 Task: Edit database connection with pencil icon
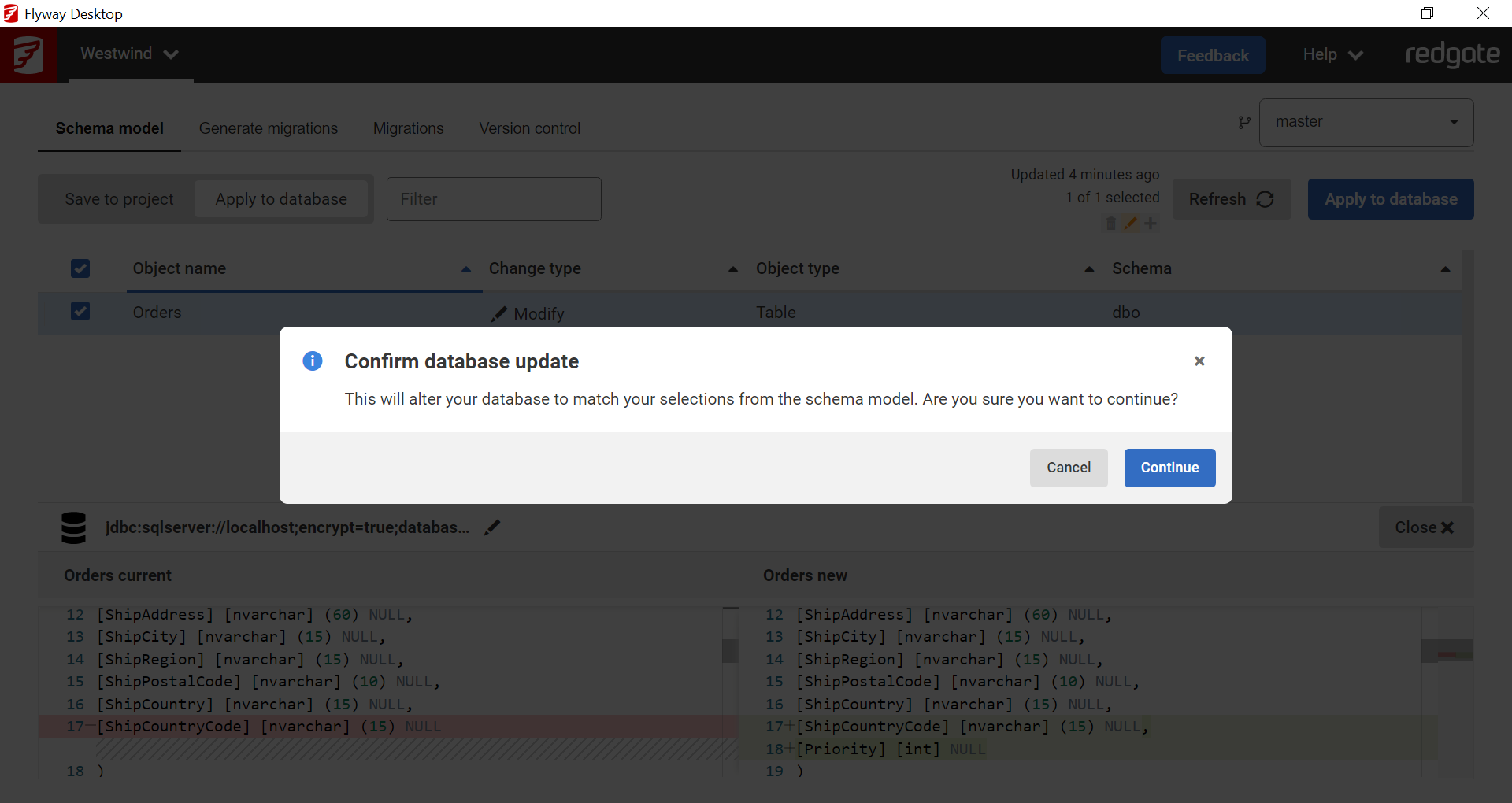(x=492, y=527)
